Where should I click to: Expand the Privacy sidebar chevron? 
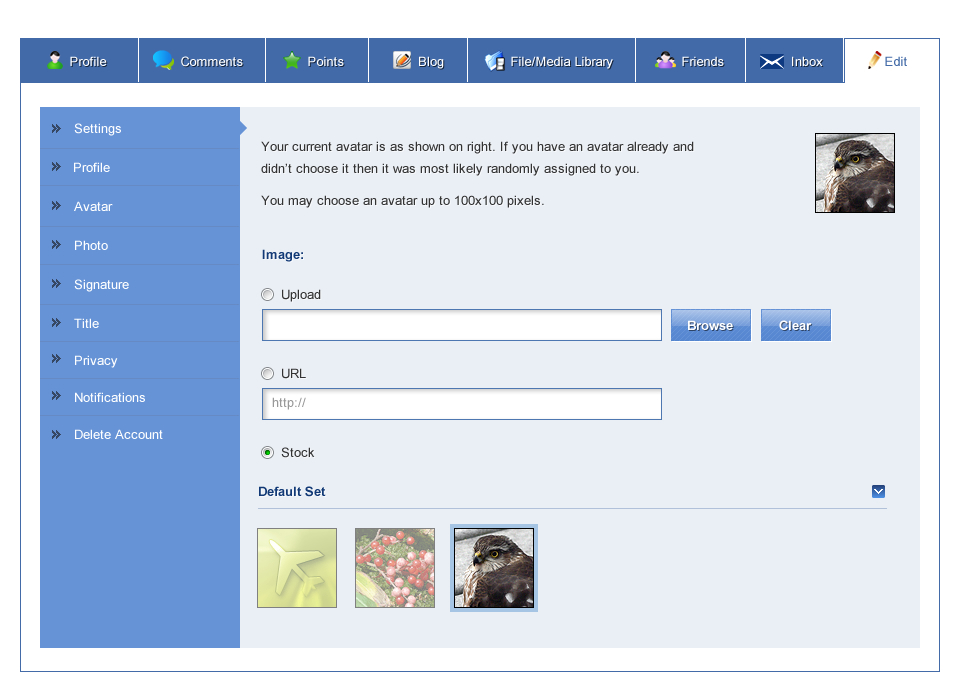(56, 359)
